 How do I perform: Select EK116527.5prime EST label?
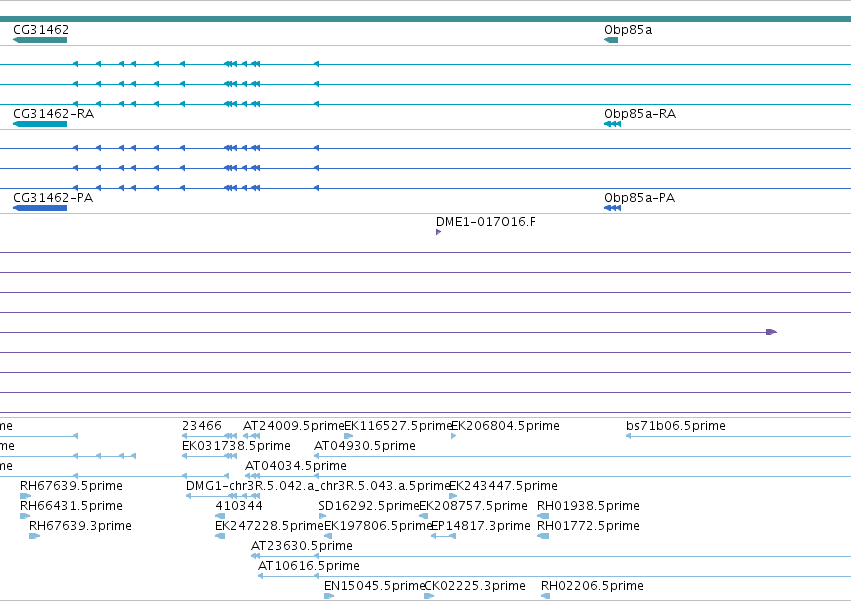(x=398, y=426)
